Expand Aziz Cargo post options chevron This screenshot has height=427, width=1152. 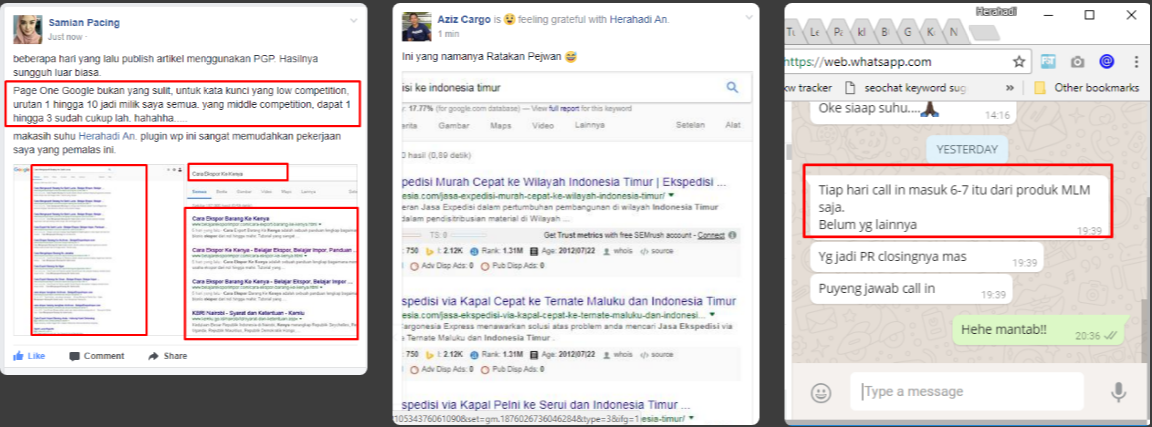745,20
